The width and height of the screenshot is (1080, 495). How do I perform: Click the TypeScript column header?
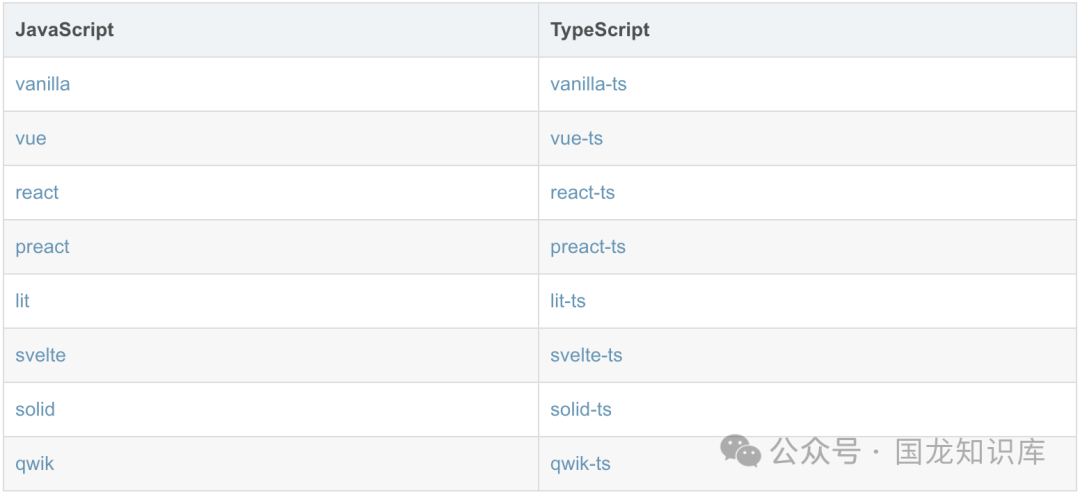click(x=600, y=30)
